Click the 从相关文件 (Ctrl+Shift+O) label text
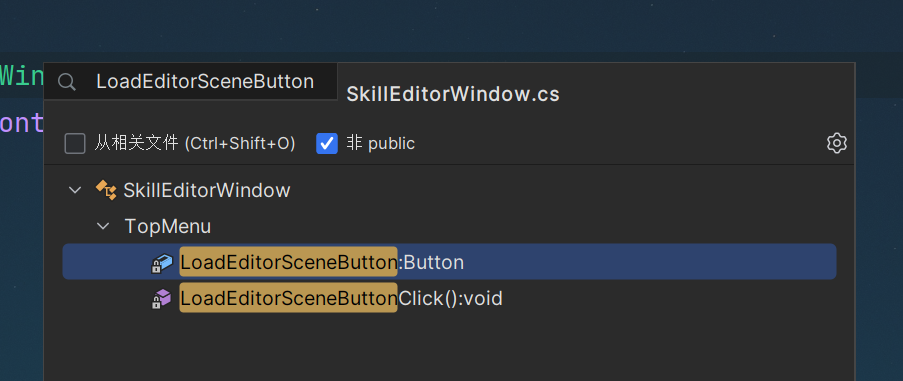903x381 pixels. [195, 143]
